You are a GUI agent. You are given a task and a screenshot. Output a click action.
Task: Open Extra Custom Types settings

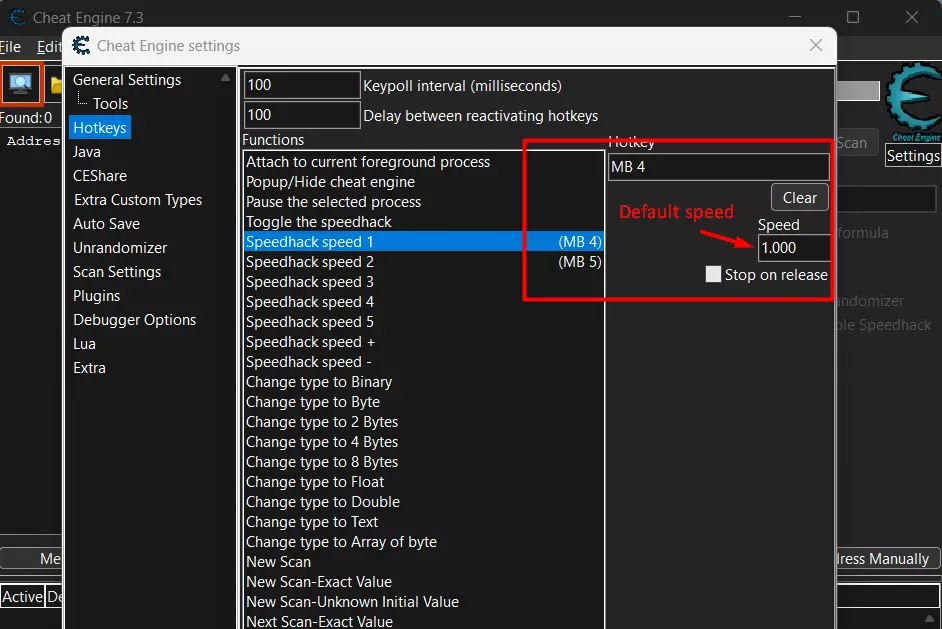[x=138, y=200]
